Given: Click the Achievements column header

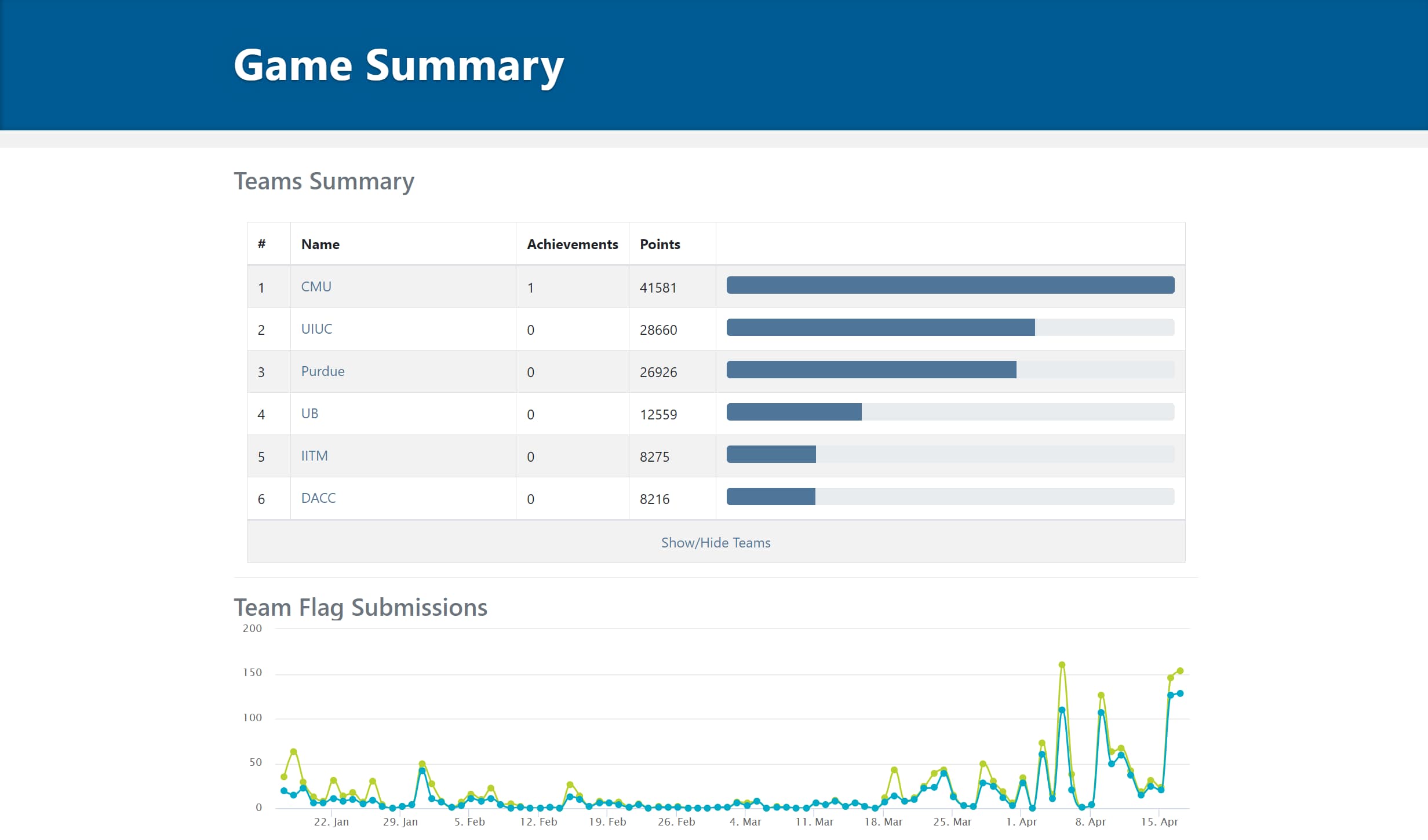Looking at the screenshot, I should click(x=572, y=244).
